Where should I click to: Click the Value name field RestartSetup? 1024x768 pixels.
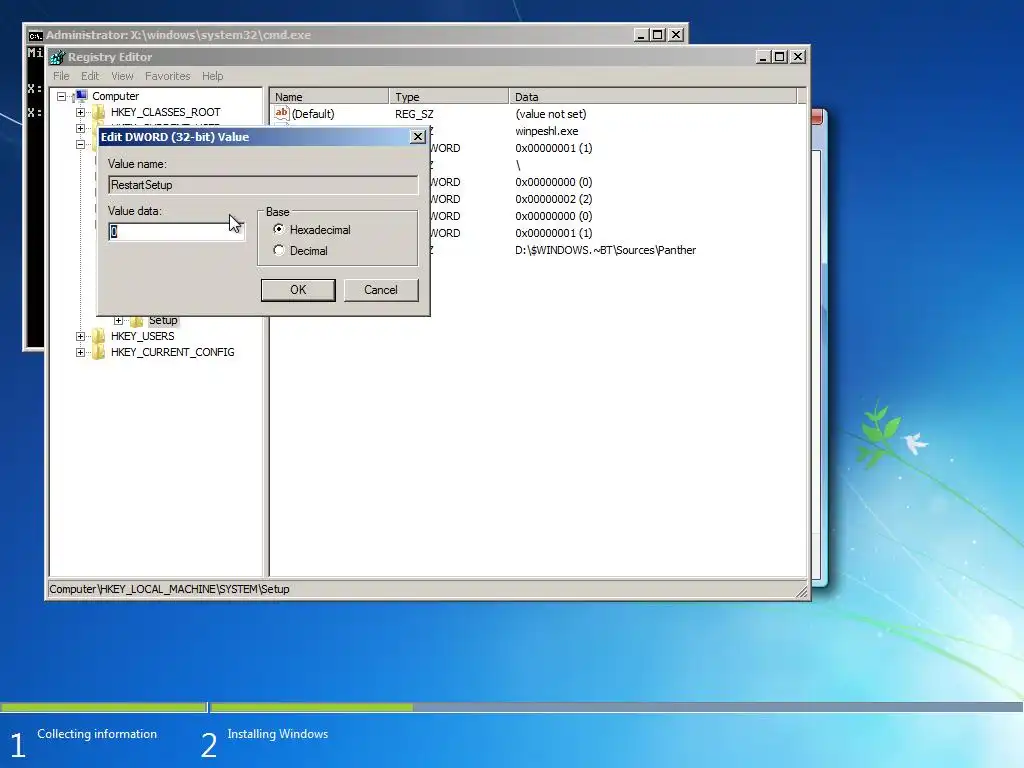point(263,185)
